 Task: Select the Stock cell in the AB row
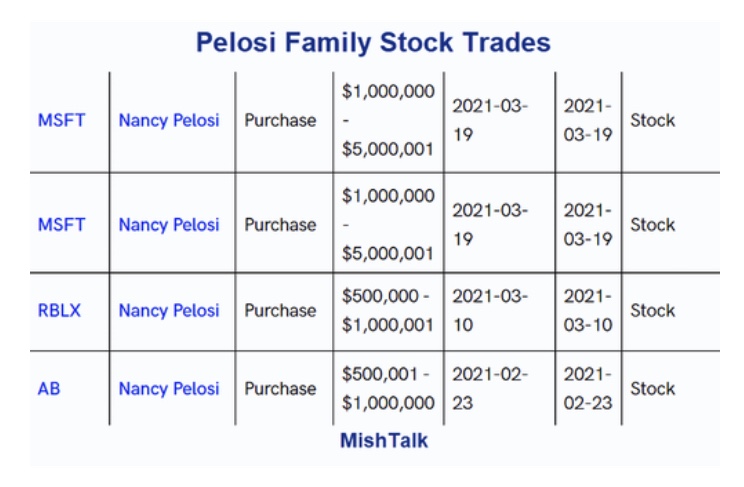tap(653, 389)
